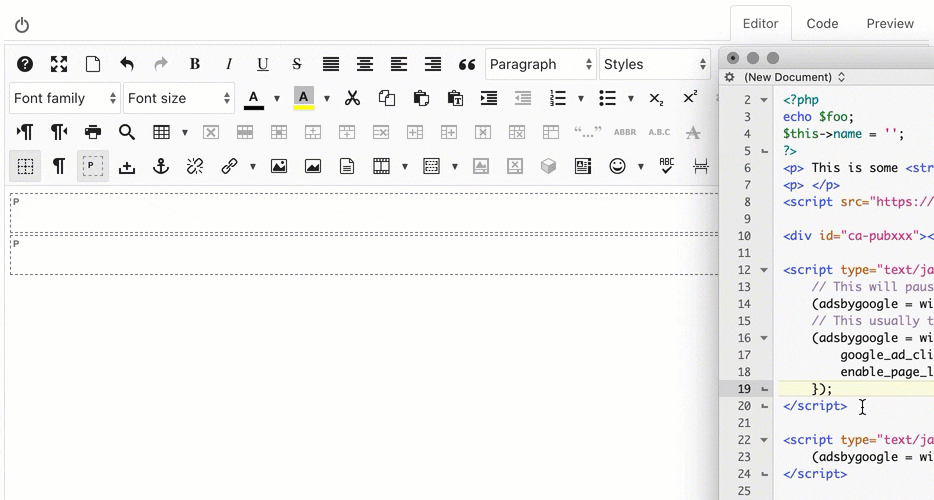Open the Font size dropdown
The image size is (934, 500).
point(179,98)
